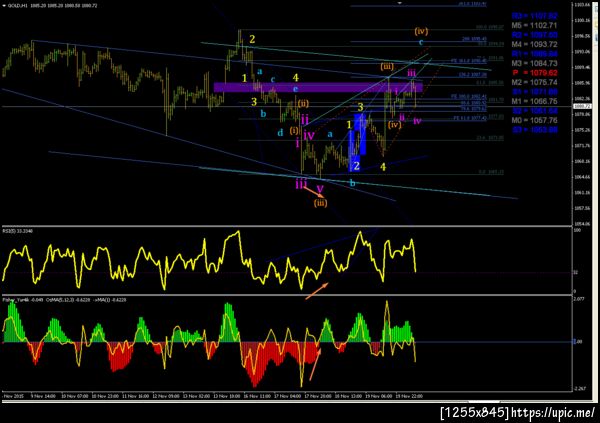Click the '9 Nov 14:00' time axis label
Screen dimensions: 600x423
[x=43, y=396]
